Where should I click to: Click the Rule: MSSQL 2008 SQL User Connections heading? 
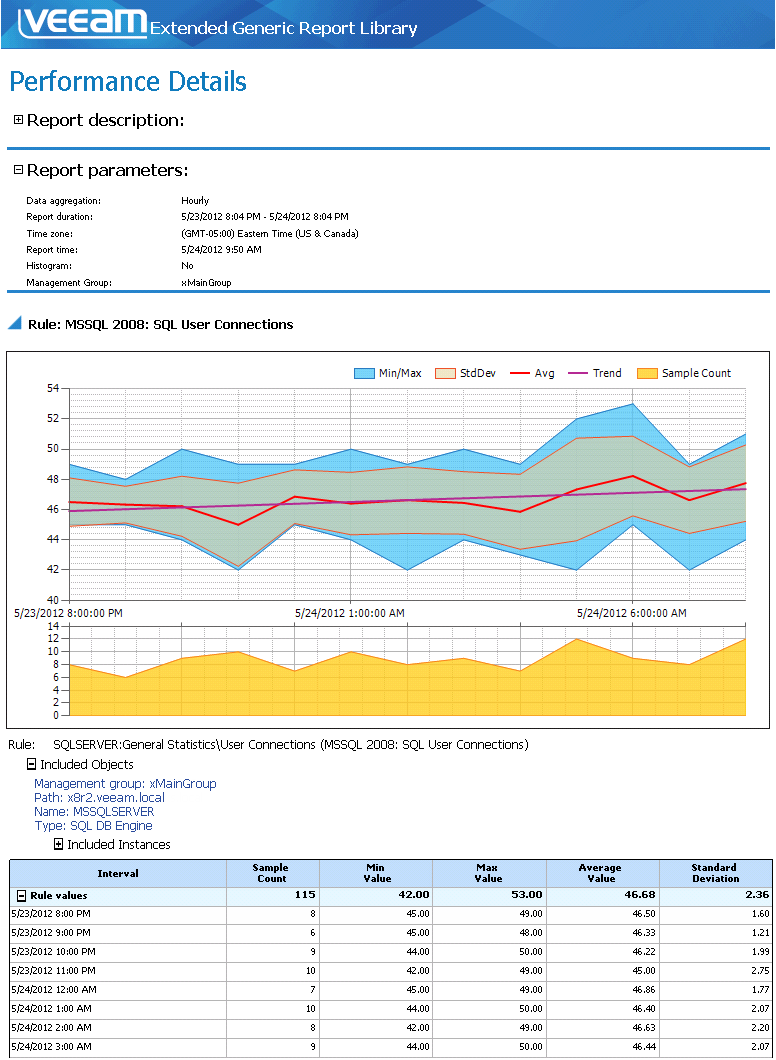pyautogui.click(x=161, y=324)
